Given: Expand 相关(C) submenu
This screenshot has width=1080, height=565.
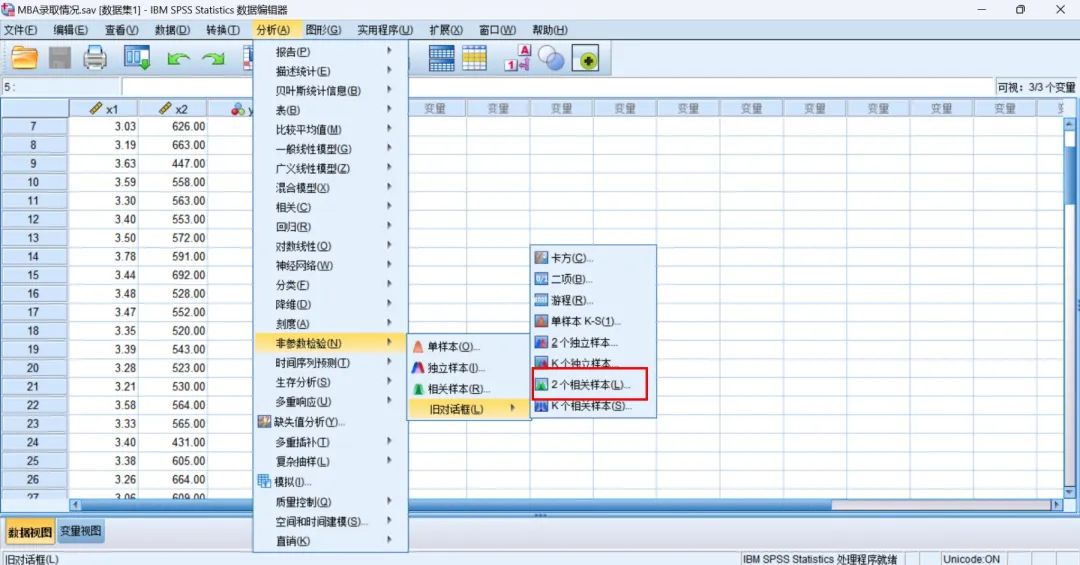Looking at the screenshot, I should [x=331, y=207].
